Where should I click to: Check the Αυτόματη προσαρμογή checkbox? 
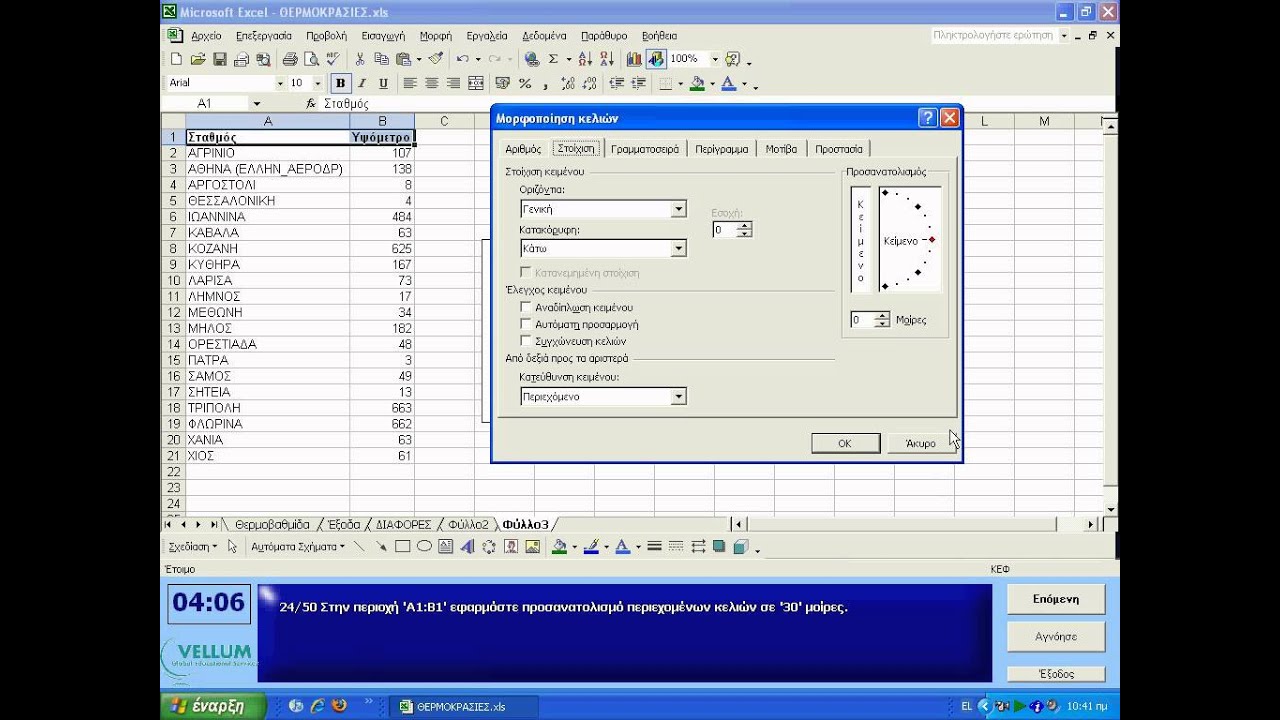527,325
